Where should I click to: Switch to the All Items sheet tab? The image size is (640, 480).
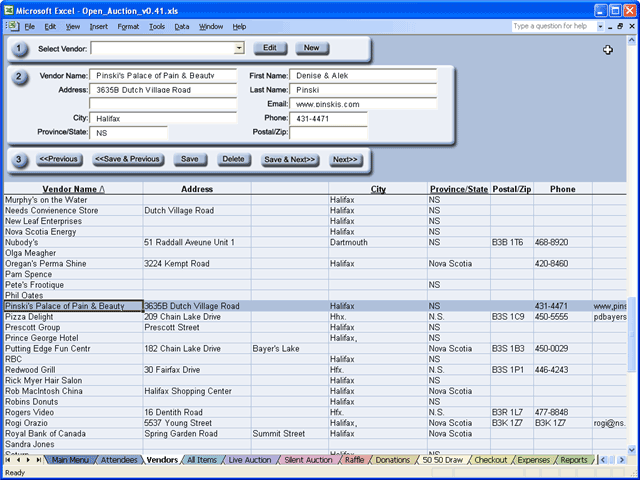(202, 460)
